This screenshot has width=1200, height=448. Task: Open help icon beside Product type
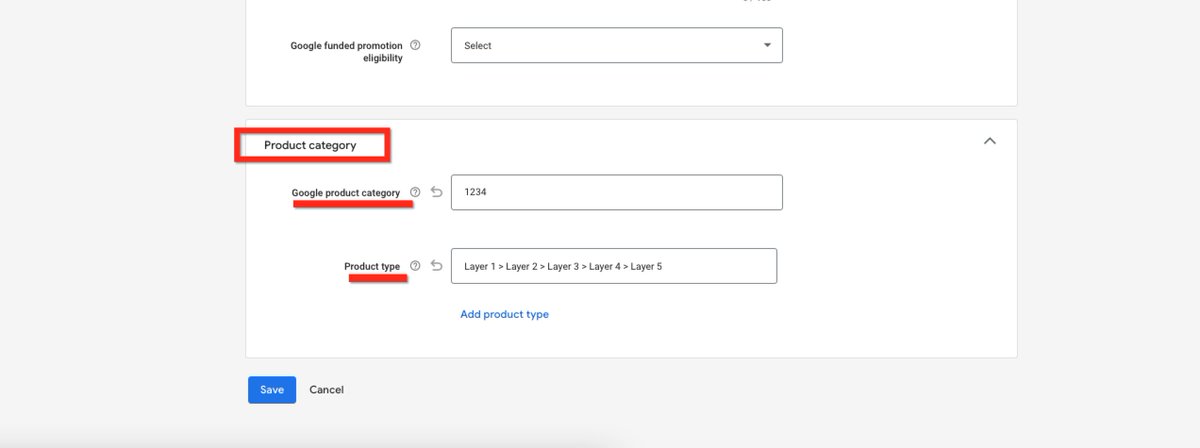[415, 266]
